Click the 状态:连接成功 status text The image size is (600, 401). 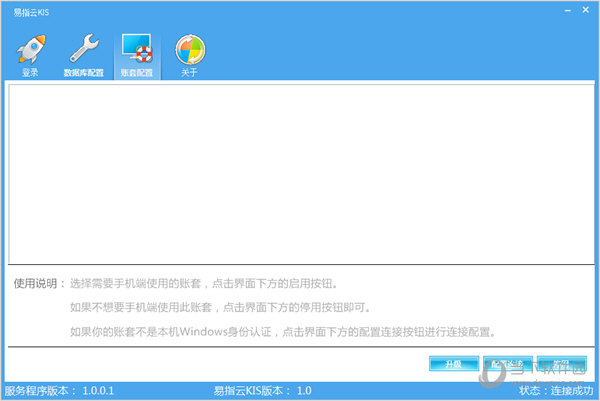[556, 391]
